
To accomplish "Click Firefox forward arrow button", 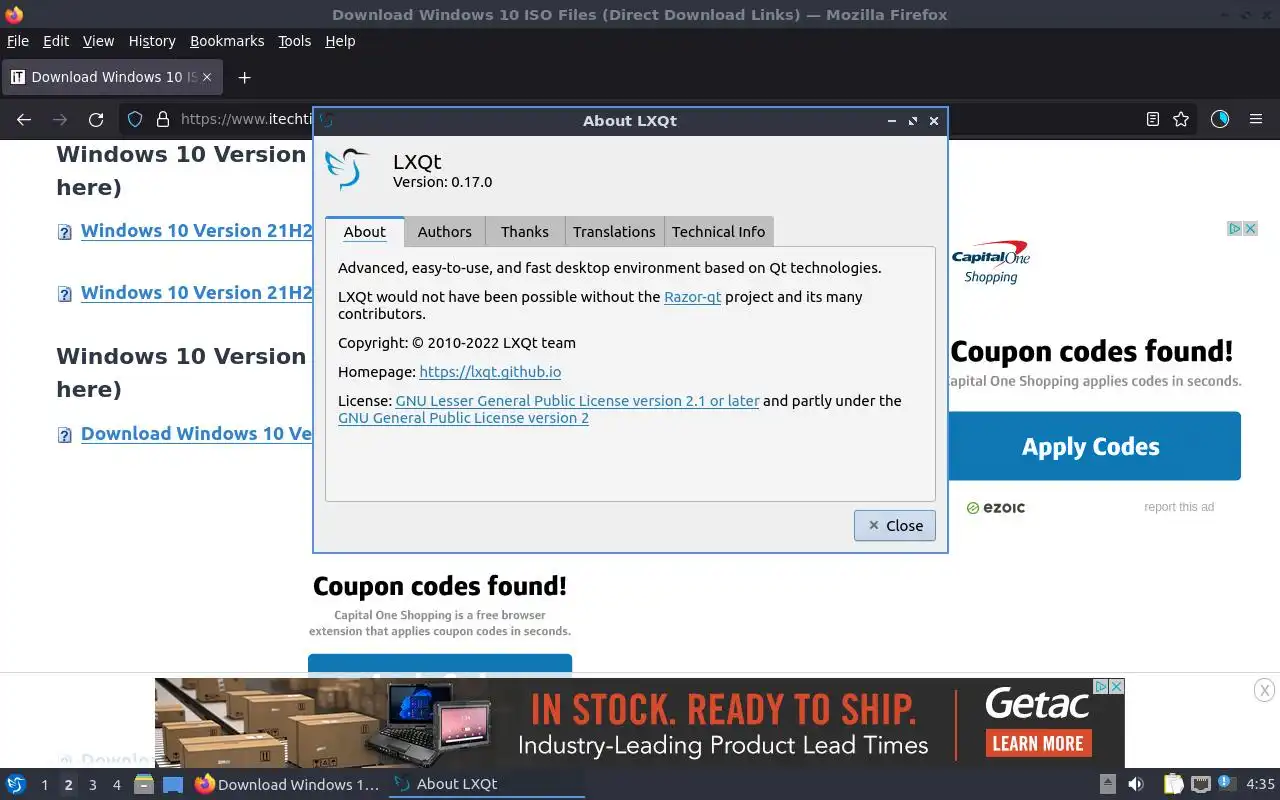I will (x=60, y=119).
